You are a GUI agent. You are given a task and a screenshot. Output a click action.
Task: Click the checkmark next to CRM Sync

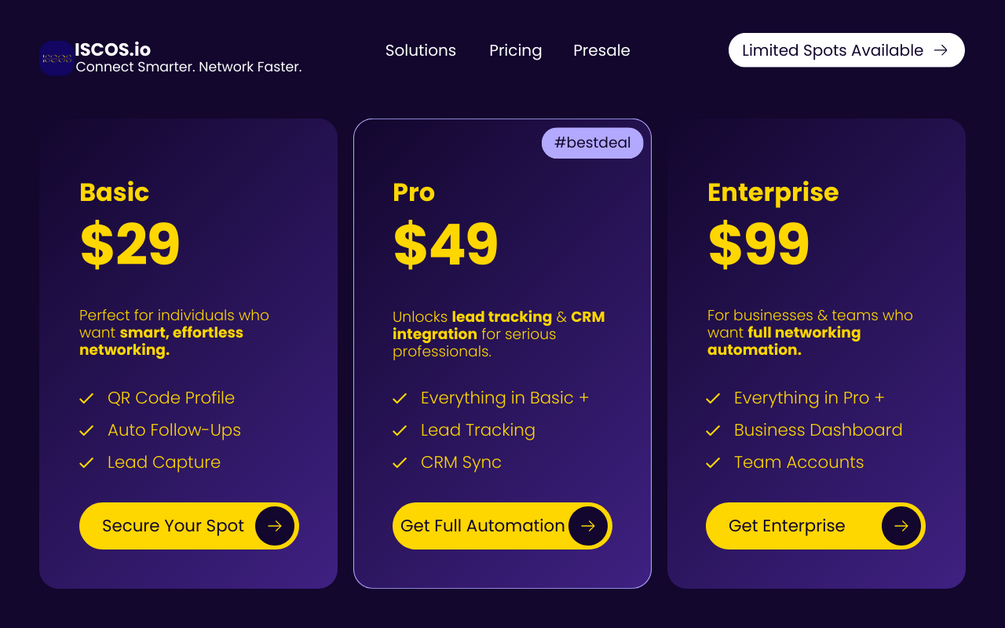(400, 463)
